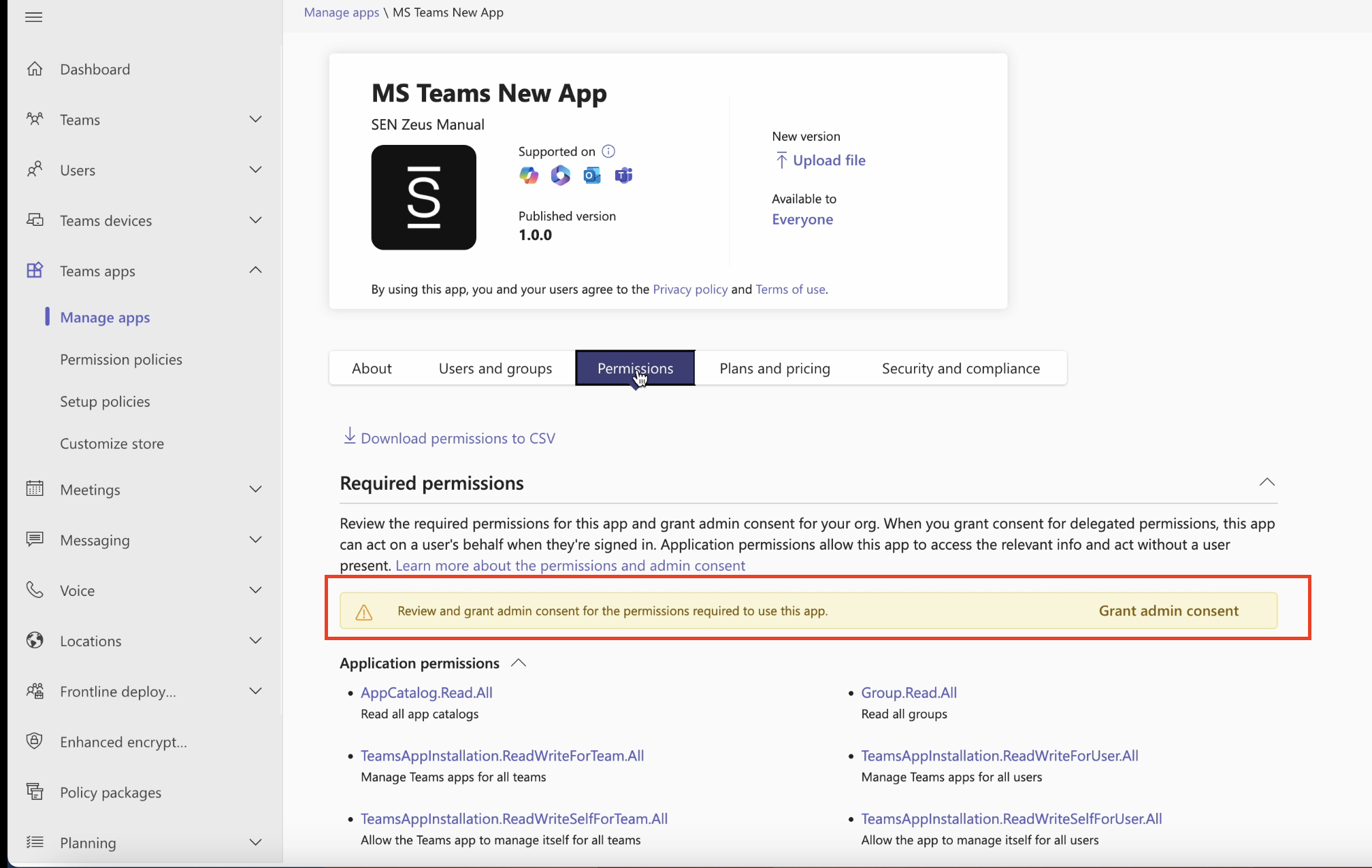Click the Outlook icon in supported platforms

592,175
